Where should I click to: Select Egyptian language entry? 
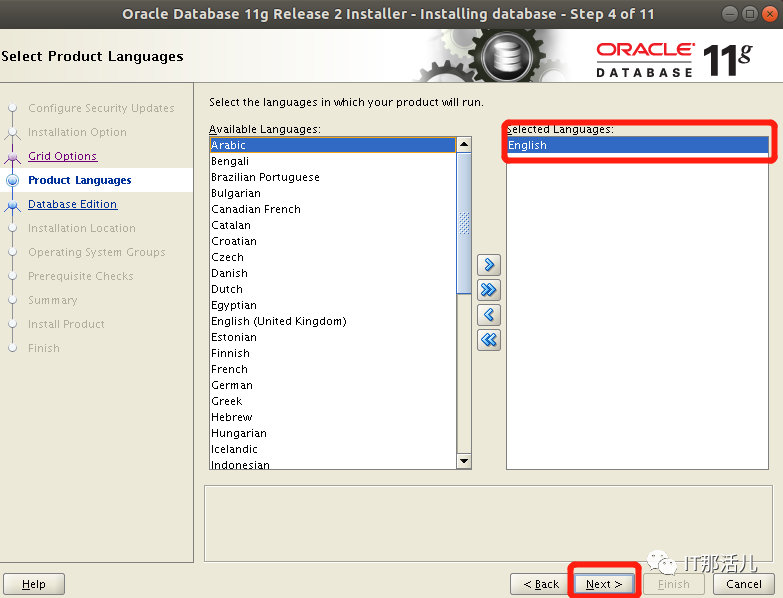point(333,305)
